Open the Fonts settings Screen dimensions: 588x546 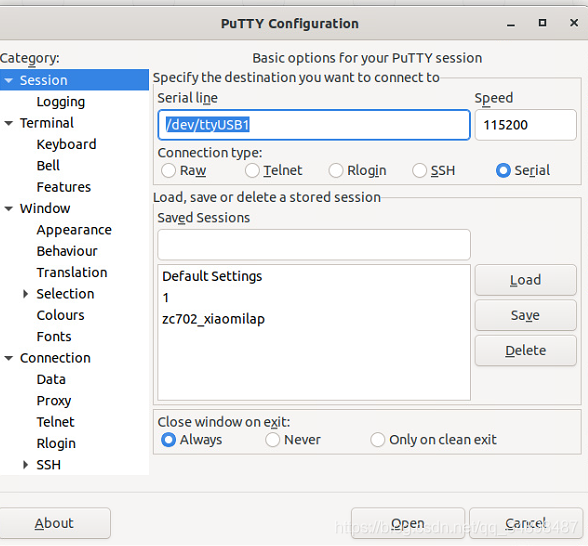click(54, 337)
